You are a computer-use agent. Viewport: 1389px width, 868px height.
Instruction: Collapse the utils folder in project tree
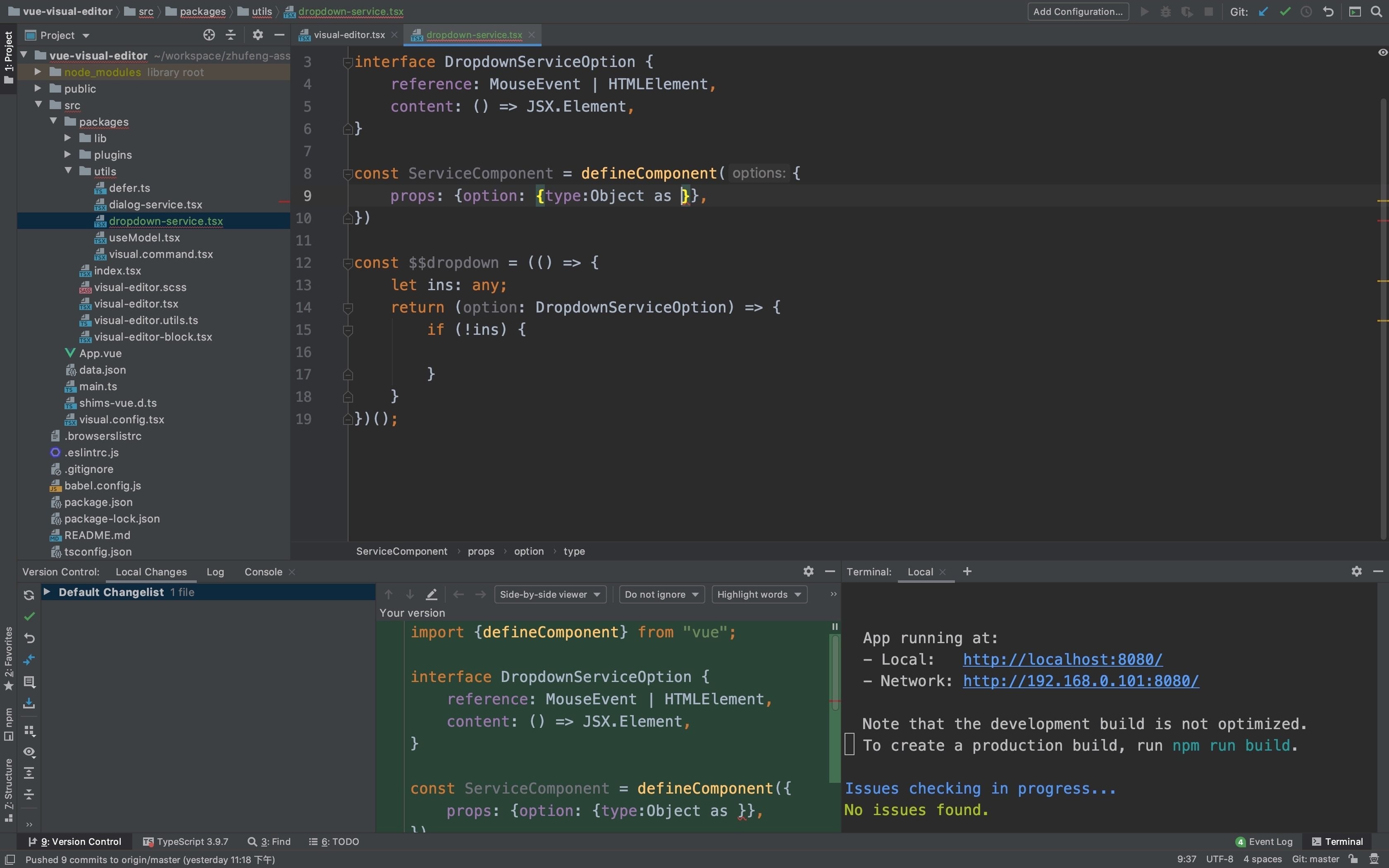click(x=68, y=171)
